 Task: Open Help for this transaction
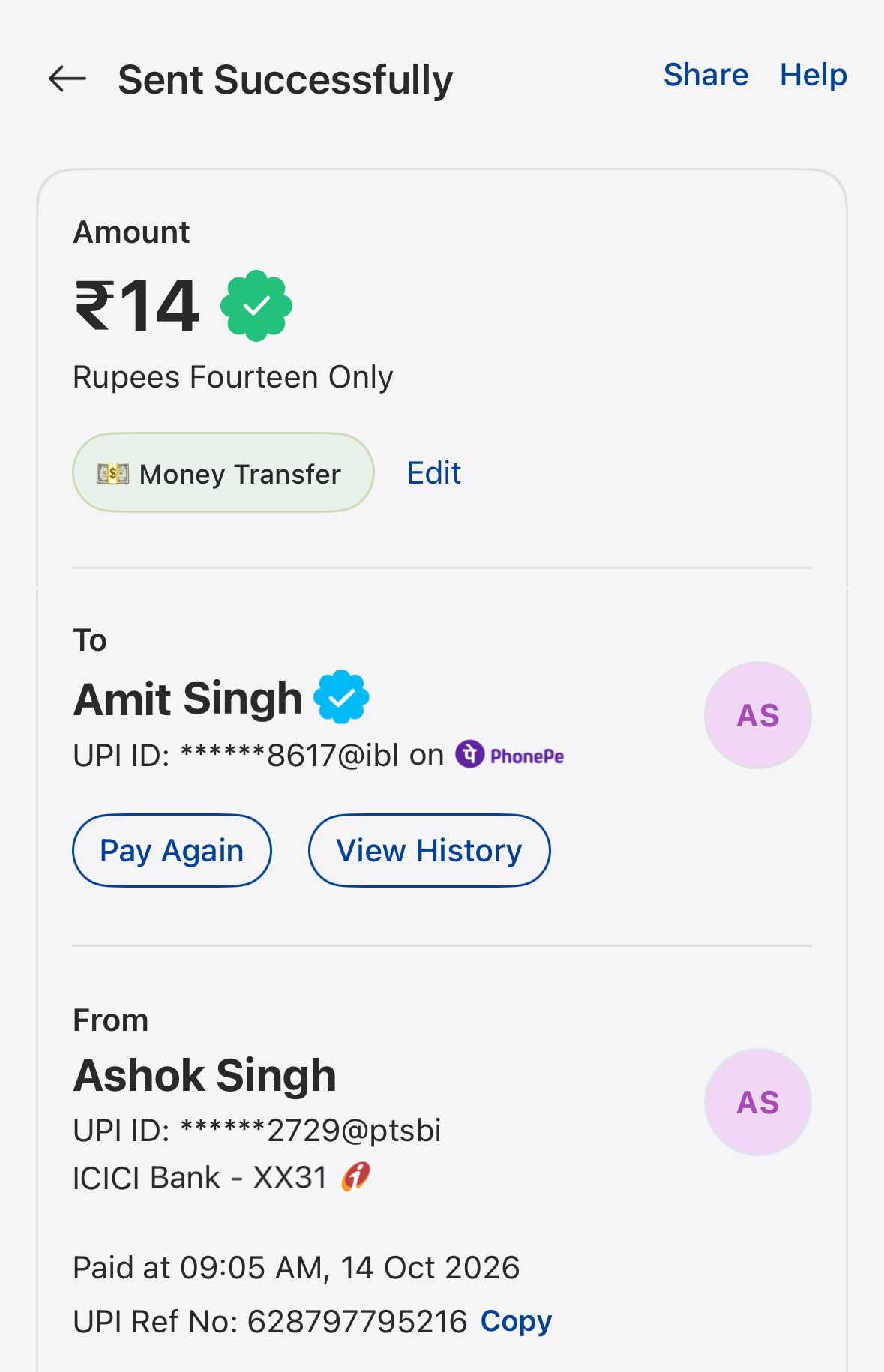814,75
